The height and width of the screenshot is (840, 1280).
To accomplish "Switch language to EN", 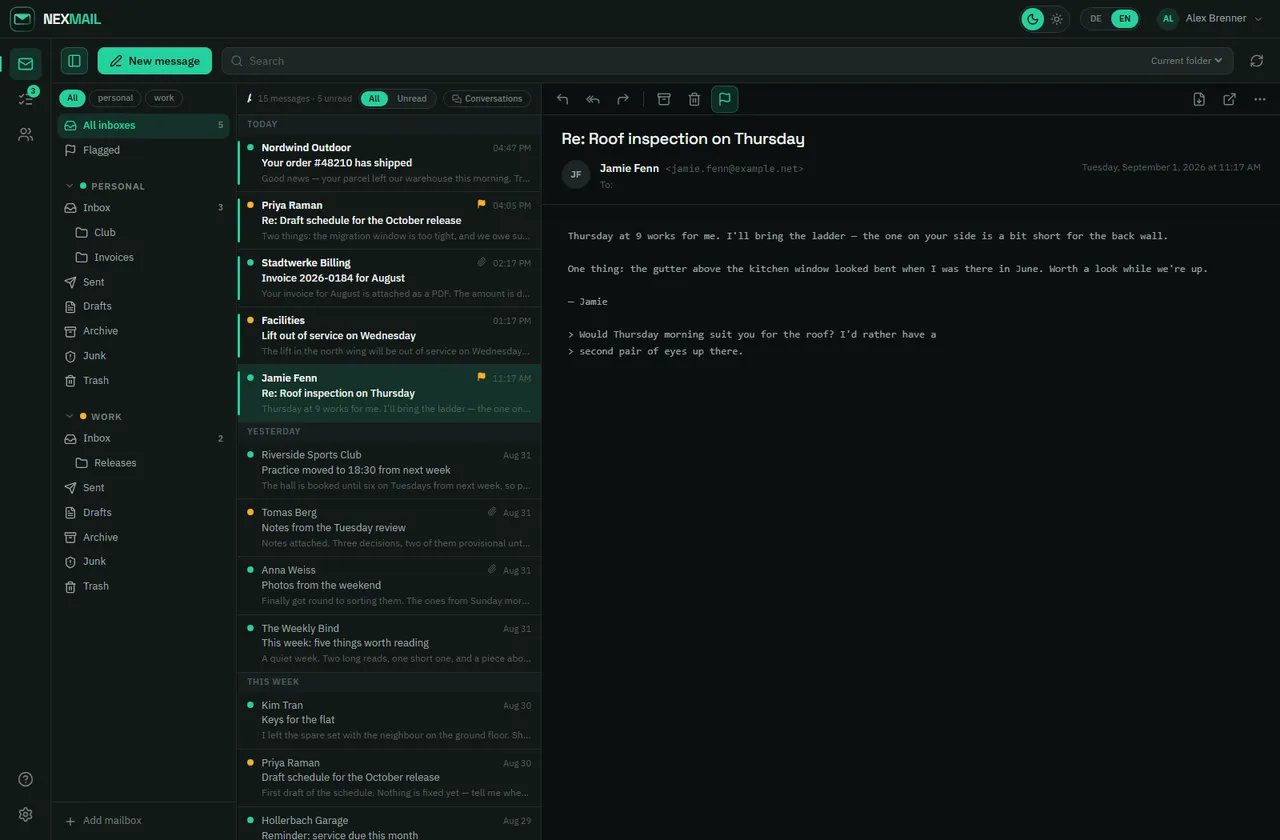I will click(x=1125, y=19).
